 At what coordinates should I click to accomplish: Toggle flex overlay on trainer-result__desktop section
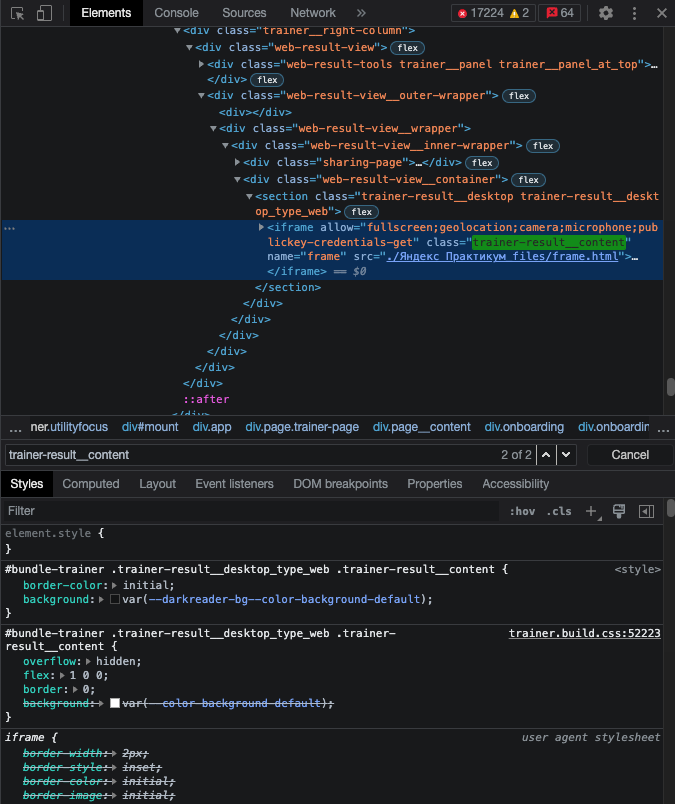tap(360, 211)
